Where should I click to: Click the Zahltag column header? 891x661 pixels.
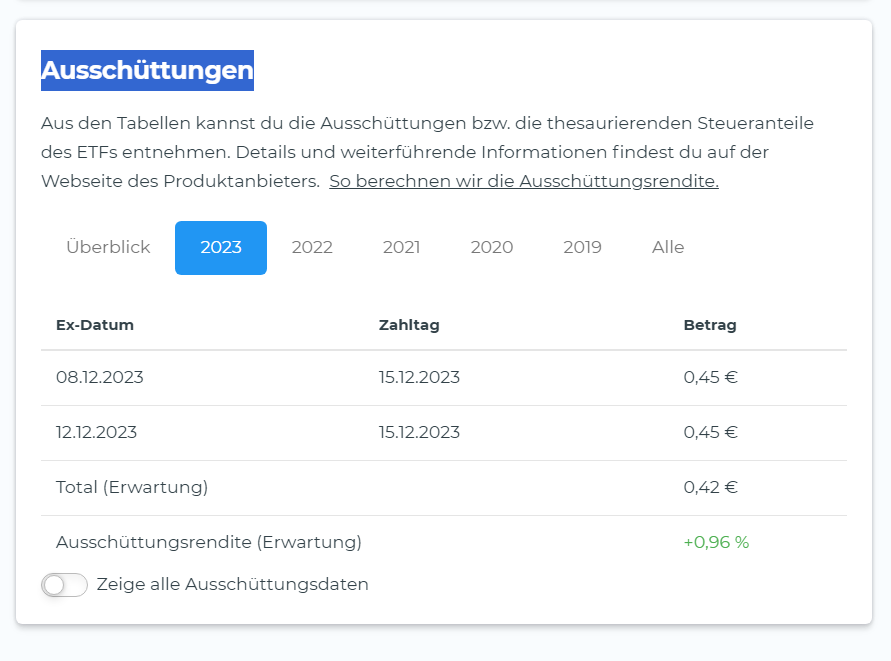point(409,325)
